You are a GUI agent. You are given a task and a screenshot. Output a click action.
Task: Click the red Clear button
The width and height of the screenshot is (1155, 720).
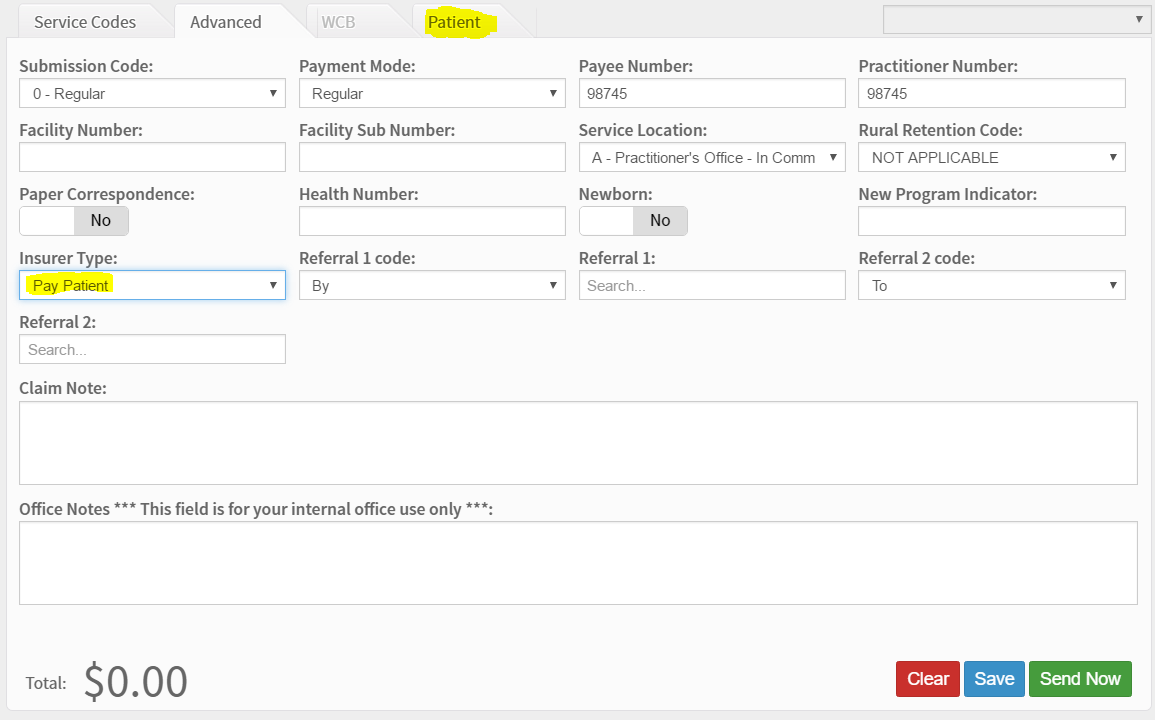pos(927,679)
